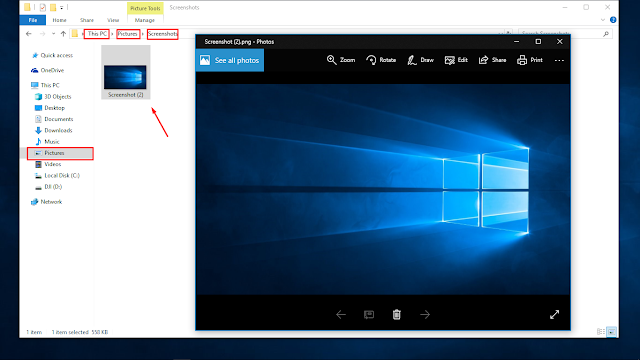Open Music in navigation pane
Screen dimensions: 640x360
(x=47, y=142)
